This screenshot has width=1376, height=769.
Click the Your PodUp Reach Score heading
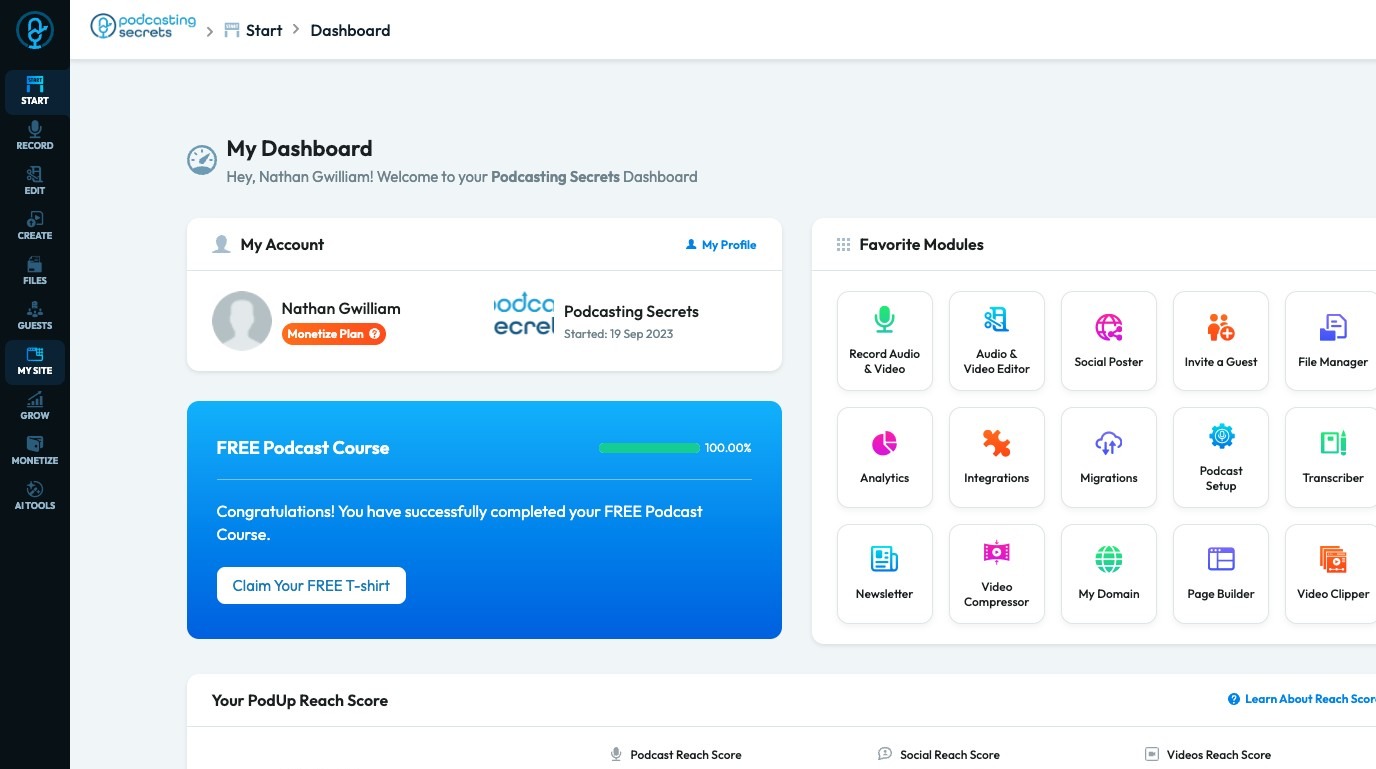tap(300, 700)
